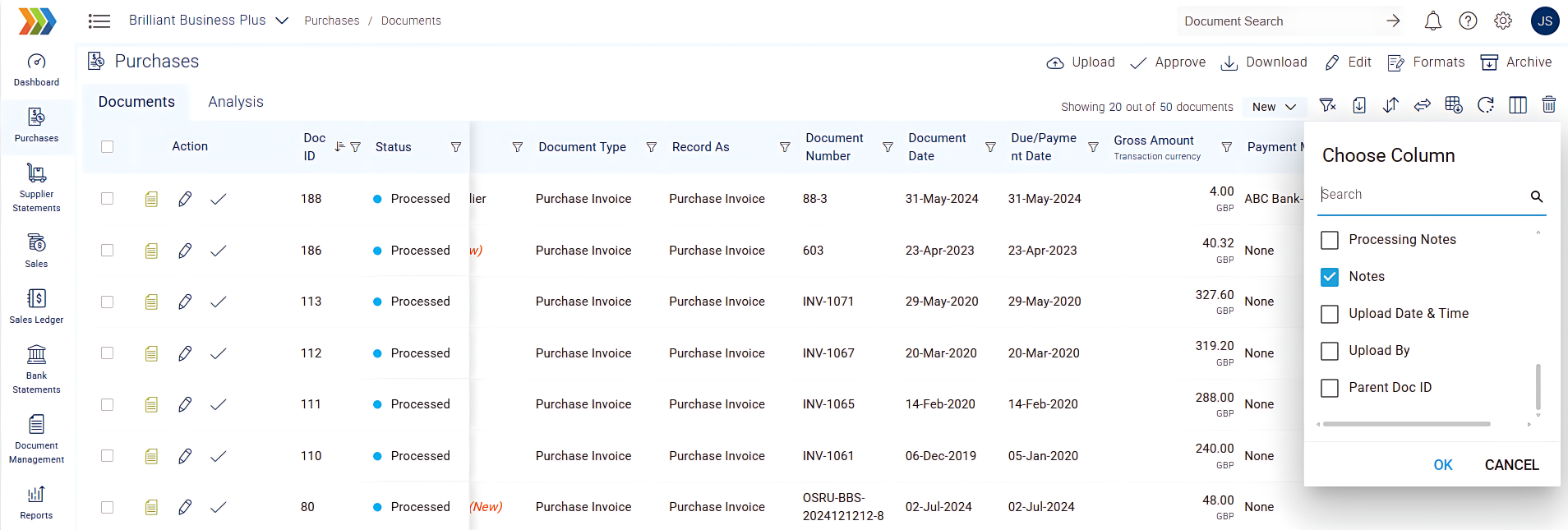
Task: View document icon for Doc 188
Action: 151,199
